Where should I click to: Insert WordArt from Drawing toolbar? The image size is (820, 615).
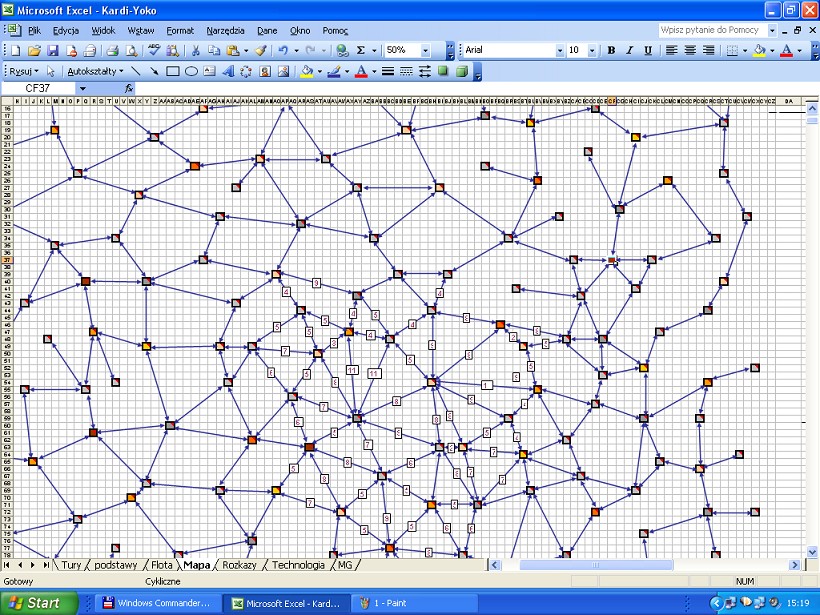coord(228,71)
